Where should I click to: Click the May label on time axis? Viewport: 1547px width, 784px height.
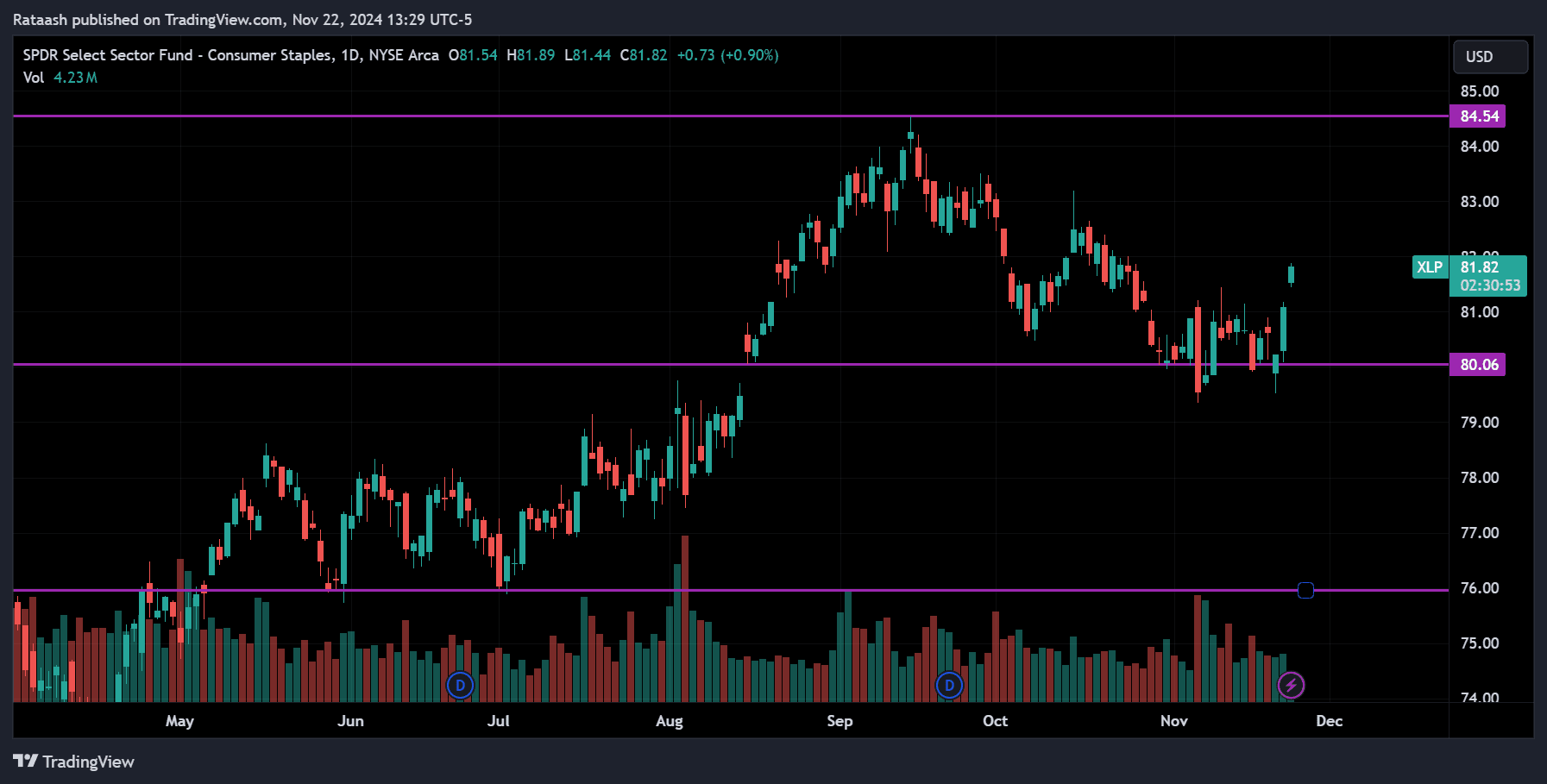pyautogui.click(x=179, y=721)
